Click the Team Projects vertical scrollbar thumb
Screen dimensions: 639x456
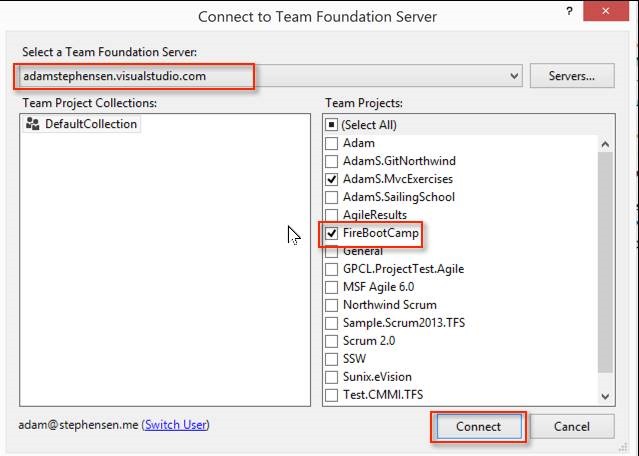pos(605,262)
